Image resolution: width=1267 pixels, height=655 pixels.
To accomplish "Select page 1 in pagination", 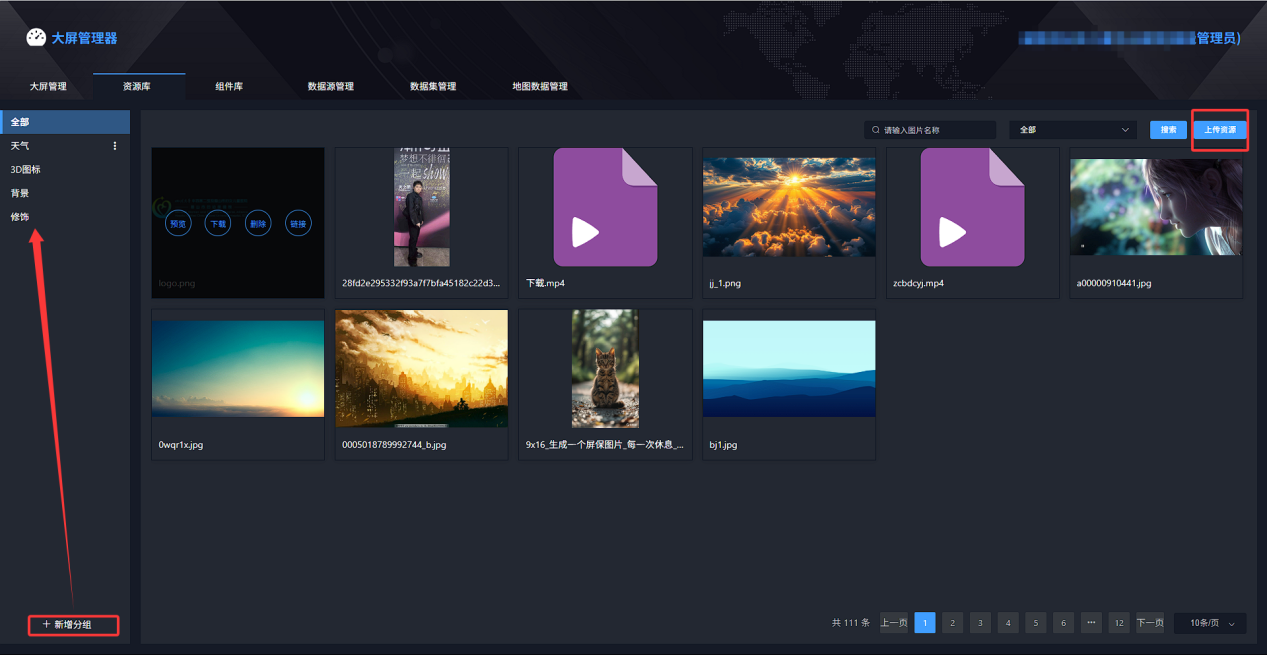I will [925, 623].
